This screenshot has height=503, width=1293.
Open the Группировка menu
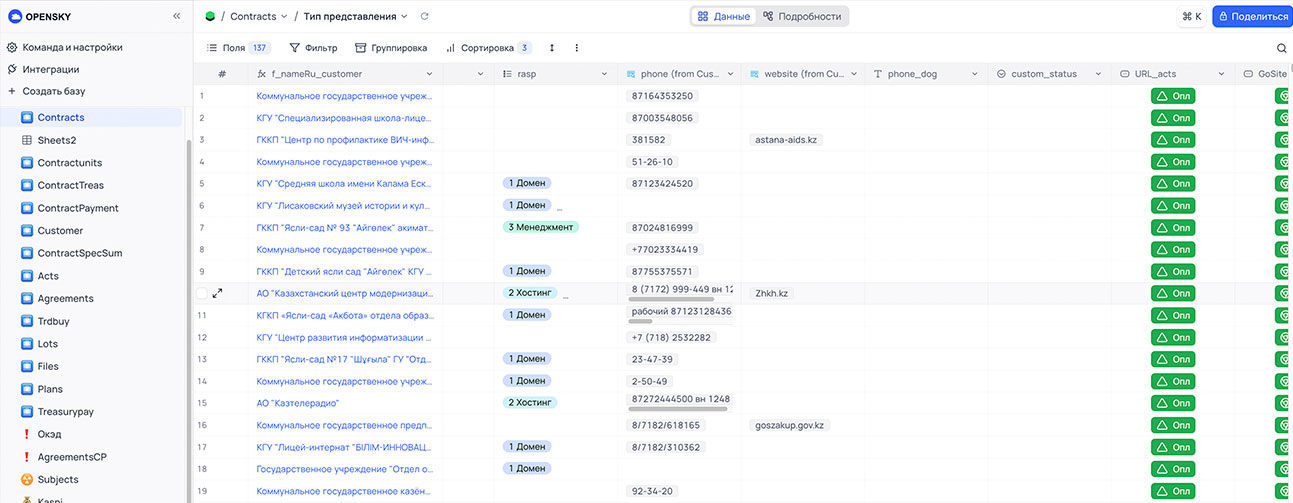point(391,48)
